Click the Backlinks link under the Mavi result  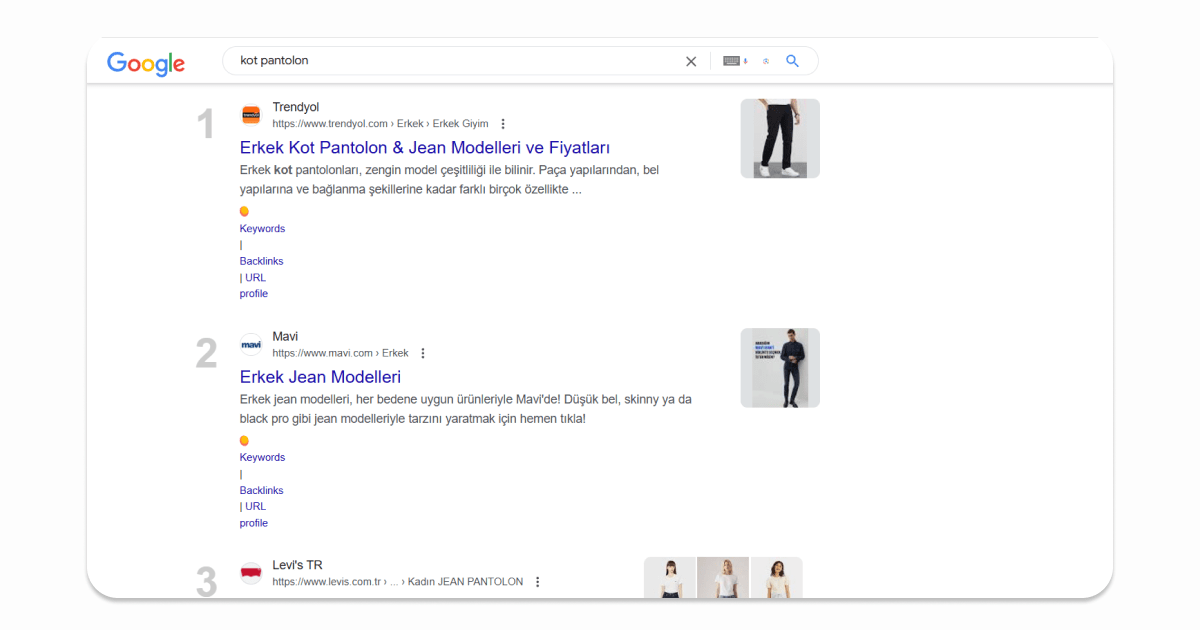point(261,490)
